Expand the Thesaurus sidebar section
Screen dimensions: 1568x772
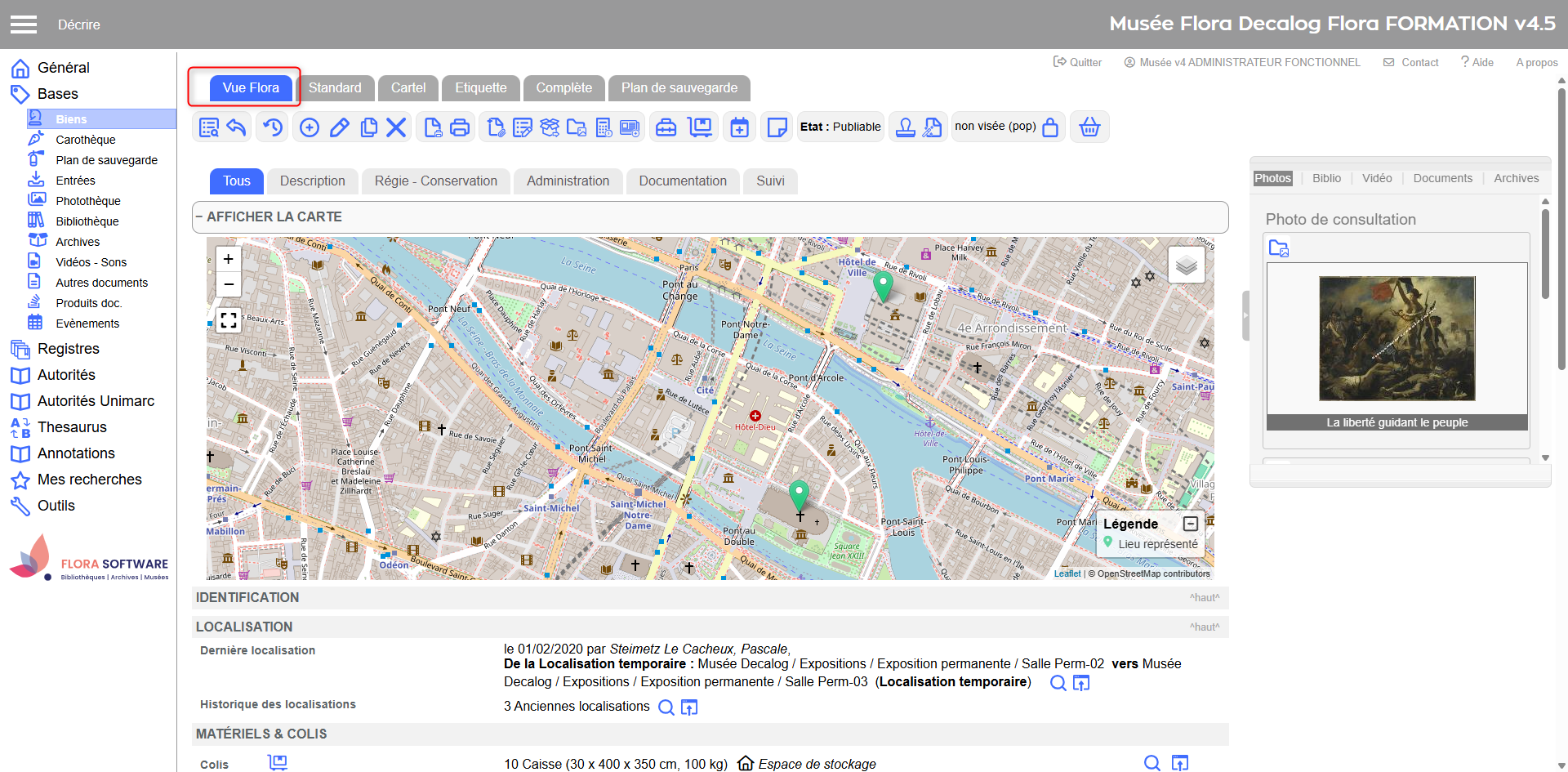72,427
